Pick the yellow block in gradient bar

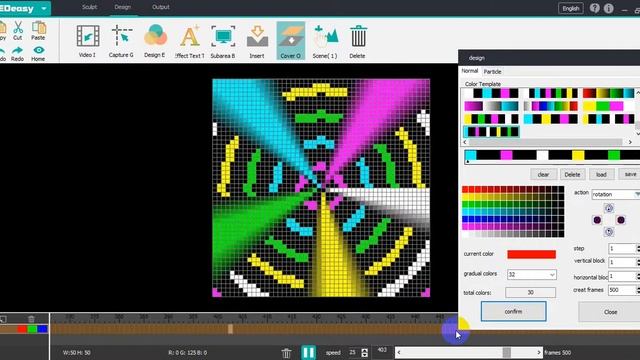(578, 155)
